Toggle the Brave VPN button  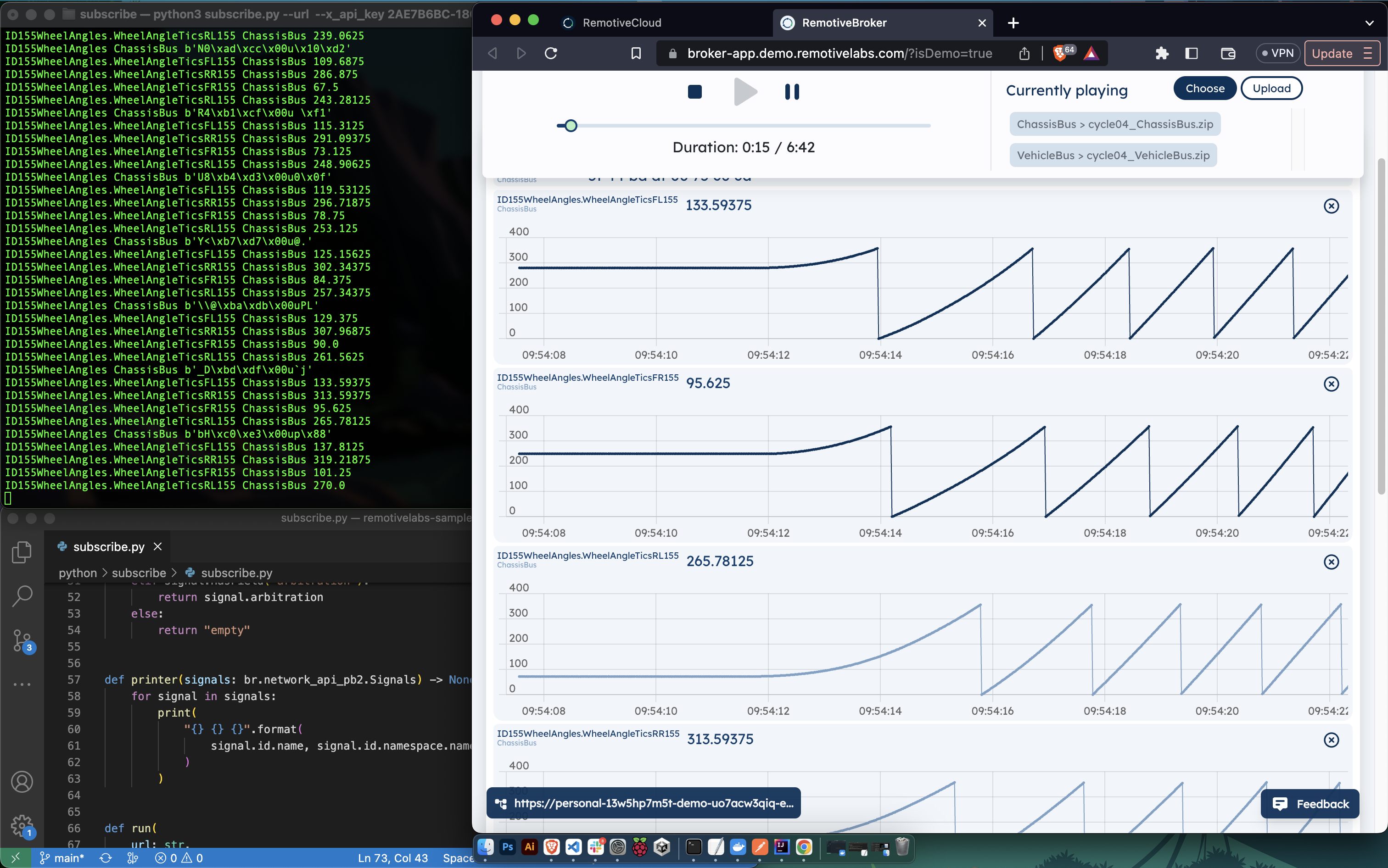pos(1277,53)
